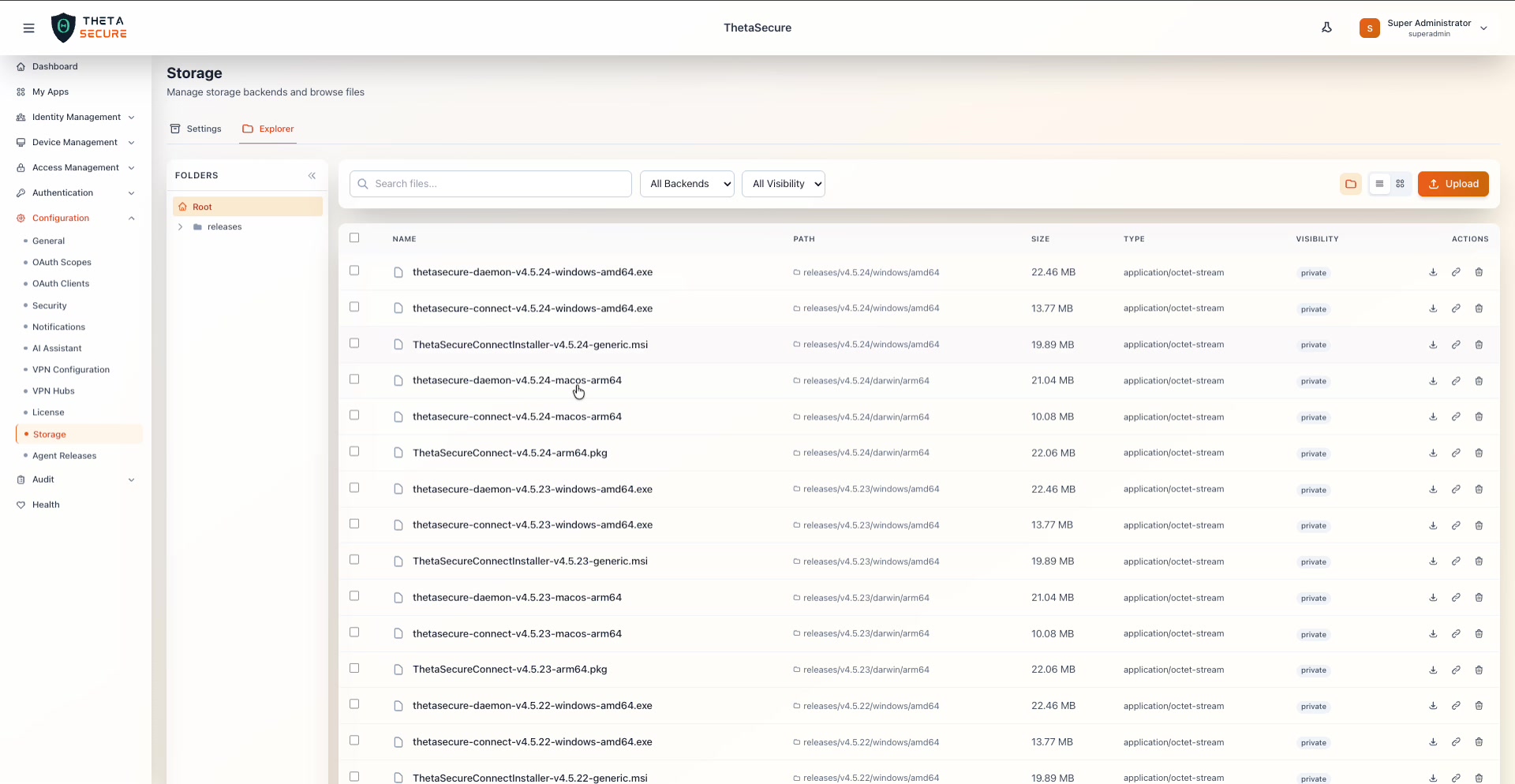Image resolution: width=1515 pixels, height=784 pixels.
Task: Create a new folder with the folder icon
Action: tap(1351, 184)
